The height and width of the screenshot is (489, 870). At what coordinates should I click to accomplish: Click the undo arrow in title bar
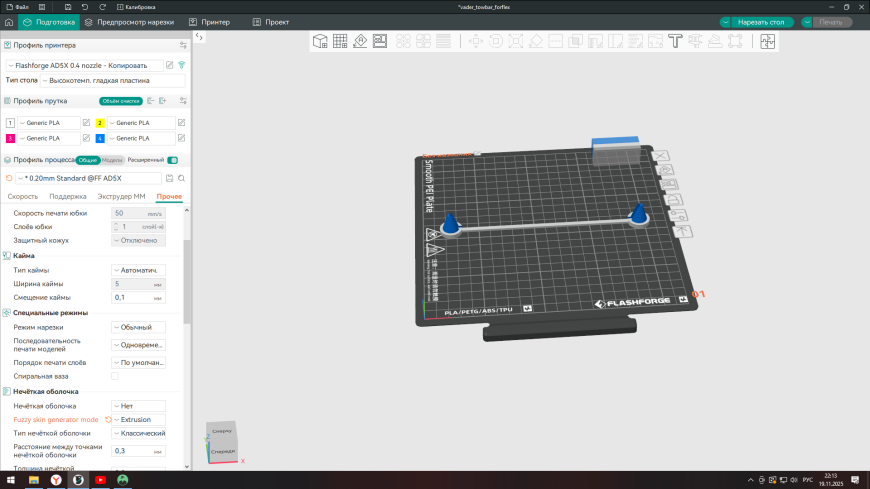coord(85,6)
